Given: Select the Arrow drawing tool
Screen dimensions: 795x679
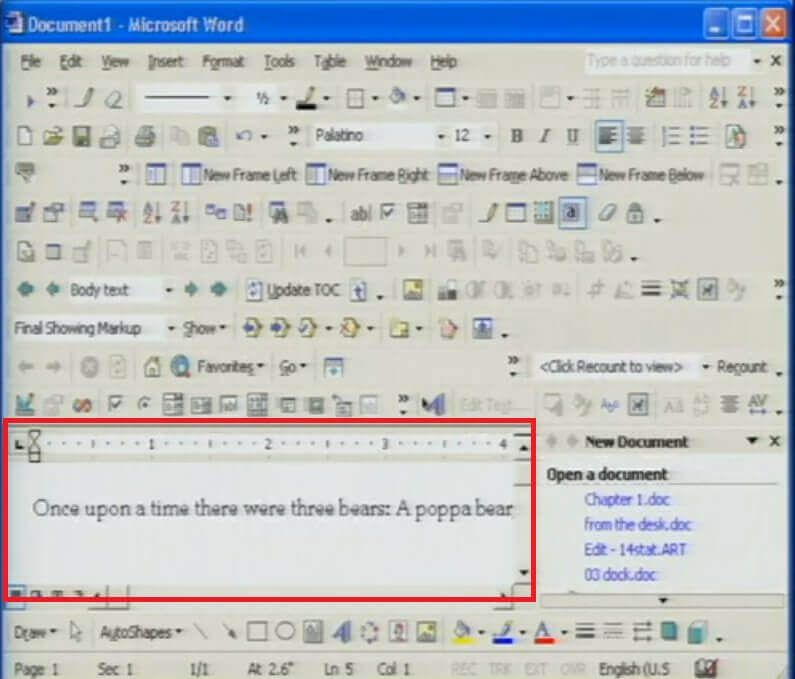Looking at the screenshot, I should 230,632.
